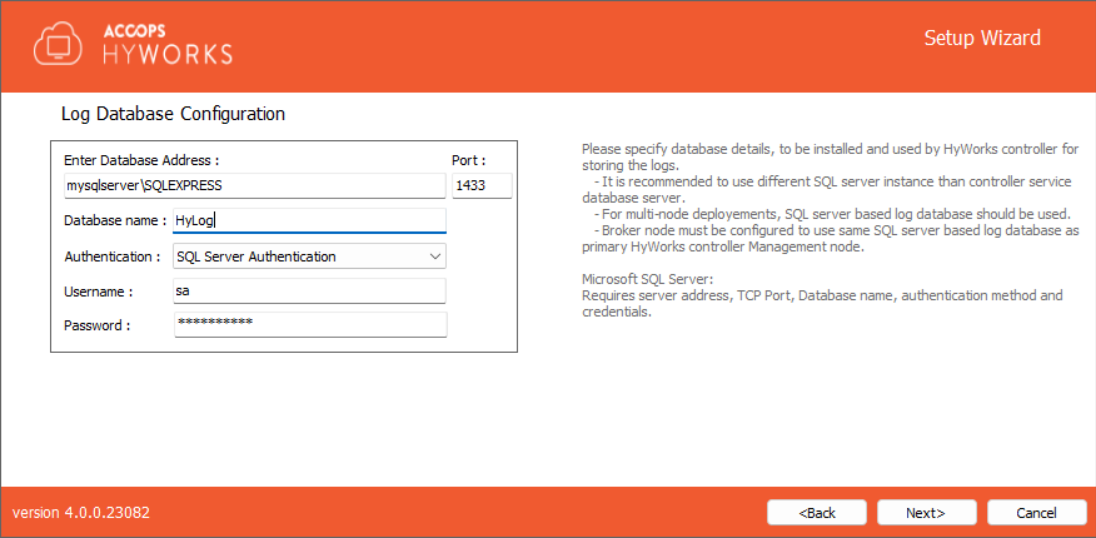Click the Setup Wizard header title
This screenshot has height=538, width=1096.
[981, 38]
